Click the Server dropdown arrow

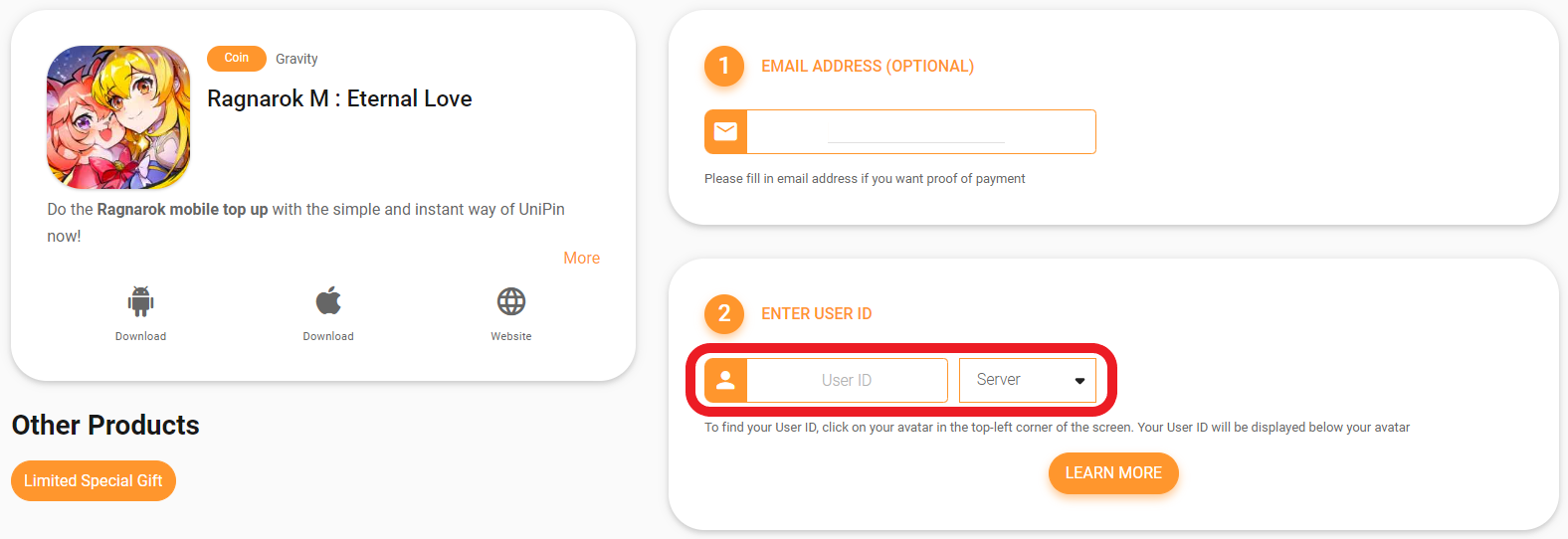tap(1079, 381)
